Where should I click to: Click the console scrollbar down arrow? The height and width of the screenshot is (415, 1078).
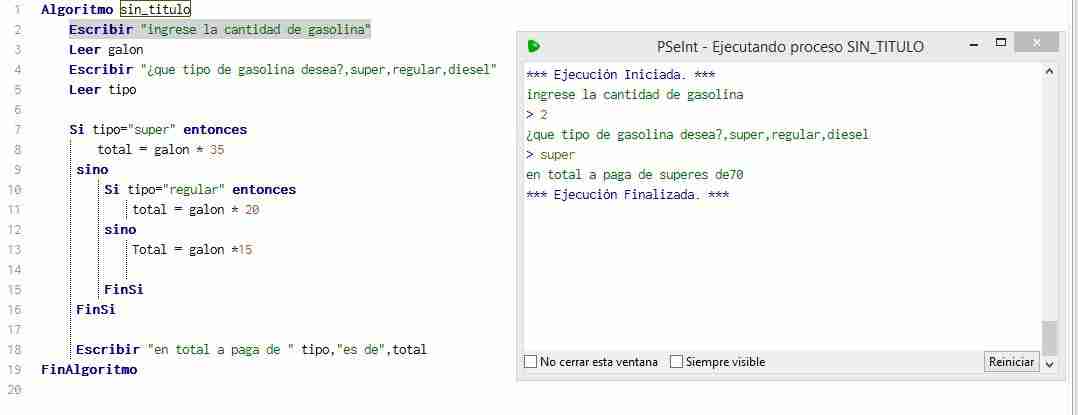tap(1049, 364)
